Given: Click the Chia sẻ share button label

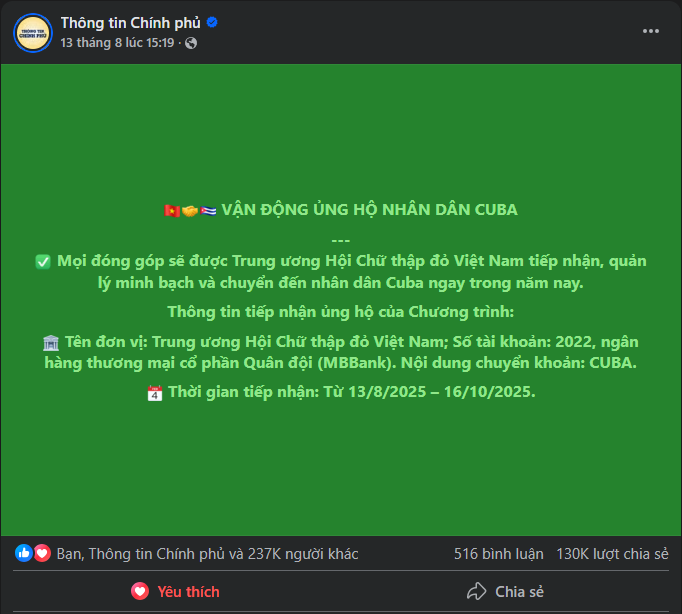Looking at the screenshot, I should 519,592.
